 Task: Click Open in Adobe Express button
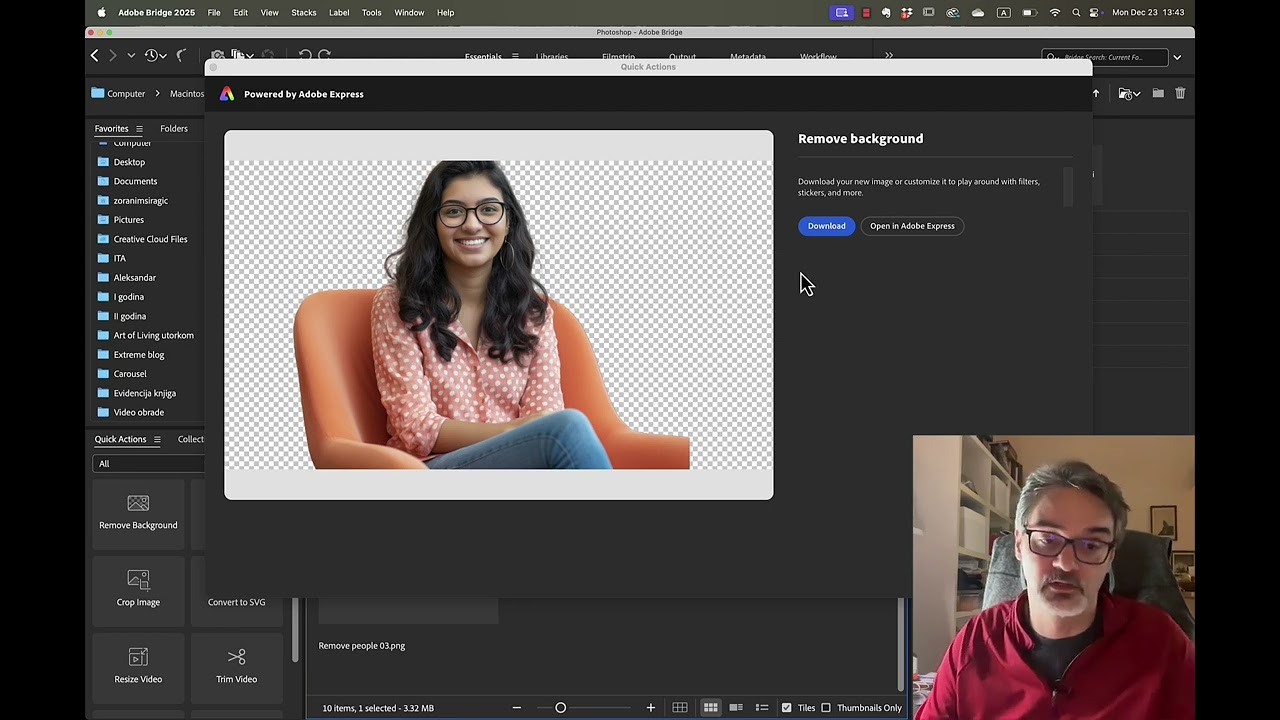912,226
